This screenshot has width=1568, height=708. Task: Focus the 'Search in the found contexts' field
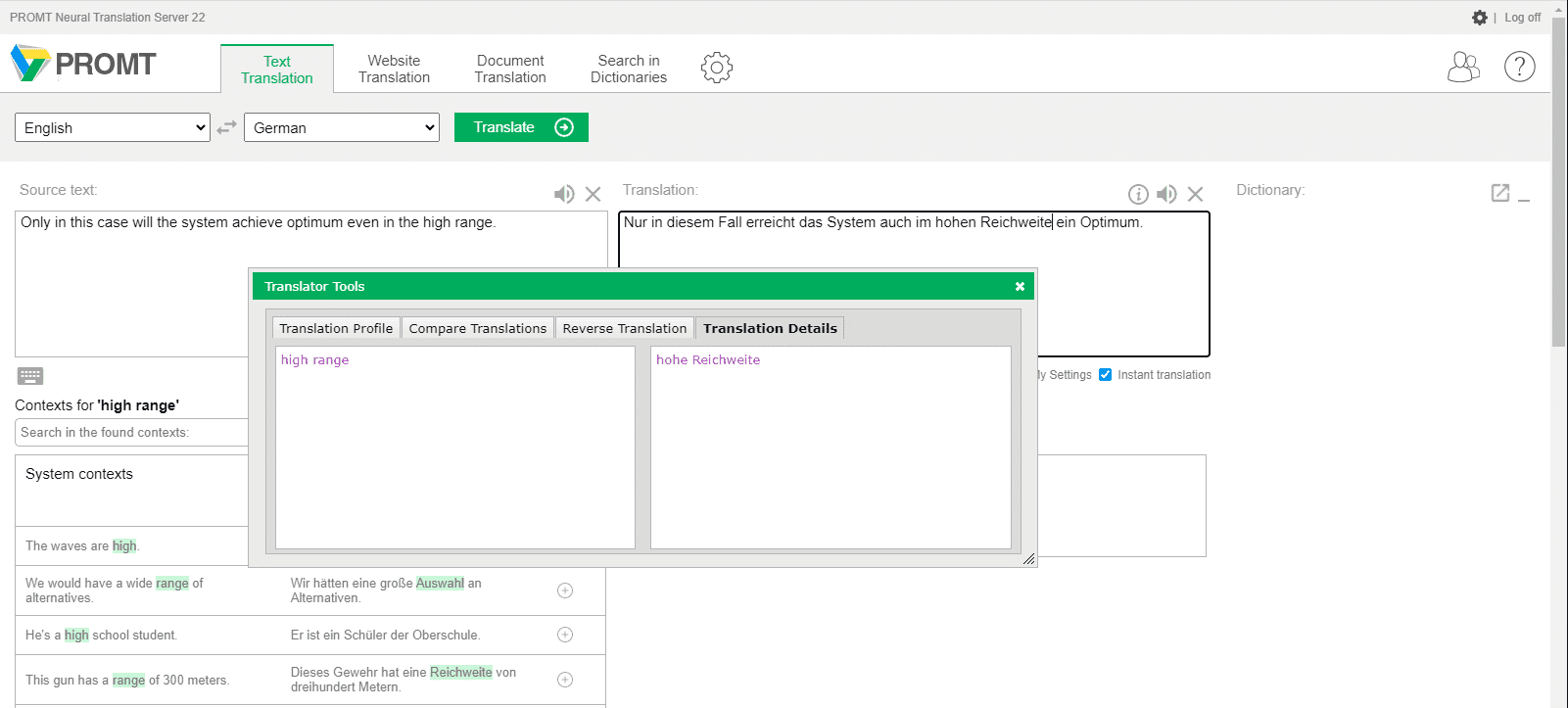[132, 432]
